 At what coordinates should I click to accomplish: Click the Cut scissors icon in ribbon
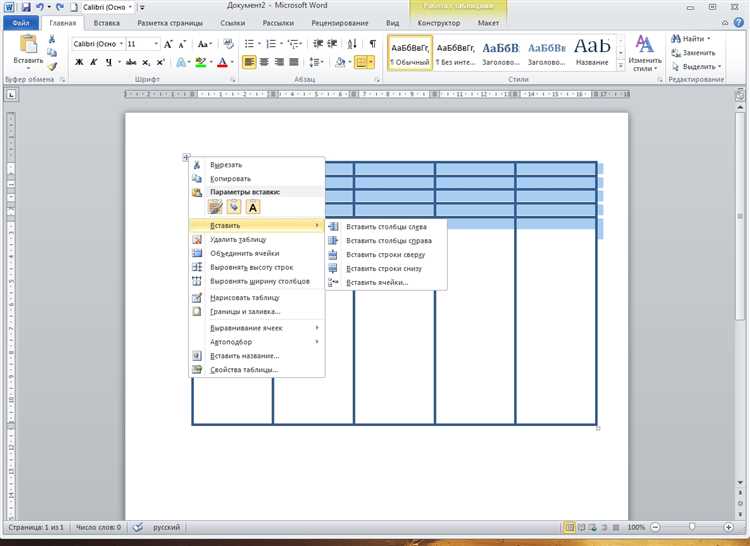[x=52, y=39]
